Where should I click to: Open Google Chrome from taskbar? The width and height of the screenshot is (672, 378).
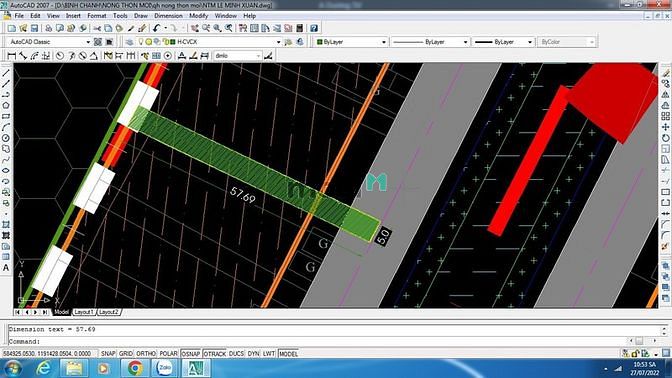coord(135,368)
